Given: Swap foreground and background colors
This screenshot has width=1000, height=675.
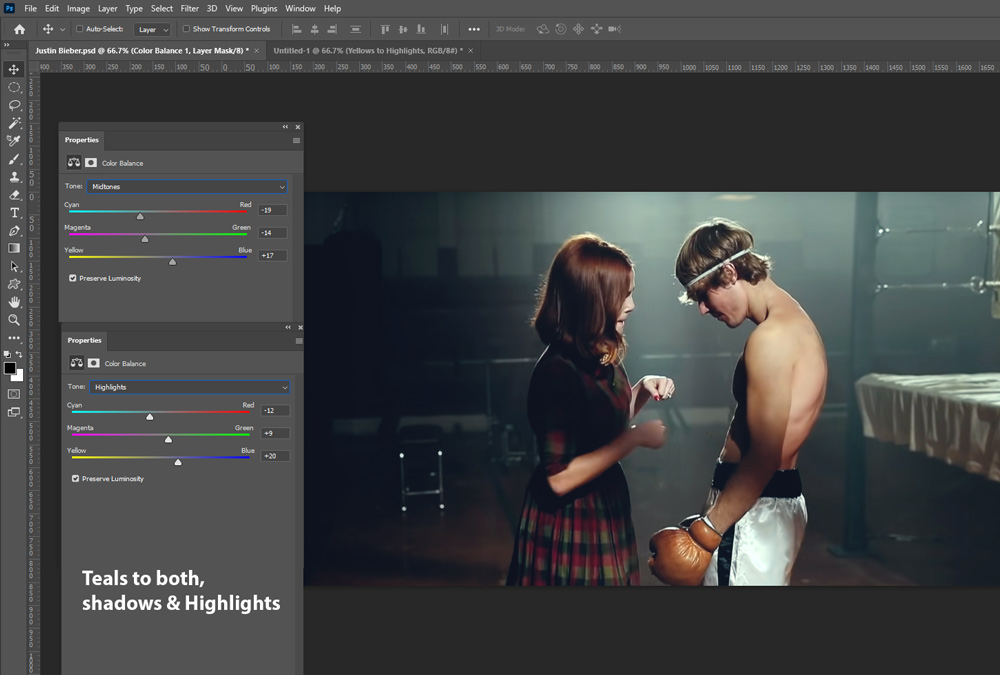Looking at the screenshot, I should click(x=19, y=354).
